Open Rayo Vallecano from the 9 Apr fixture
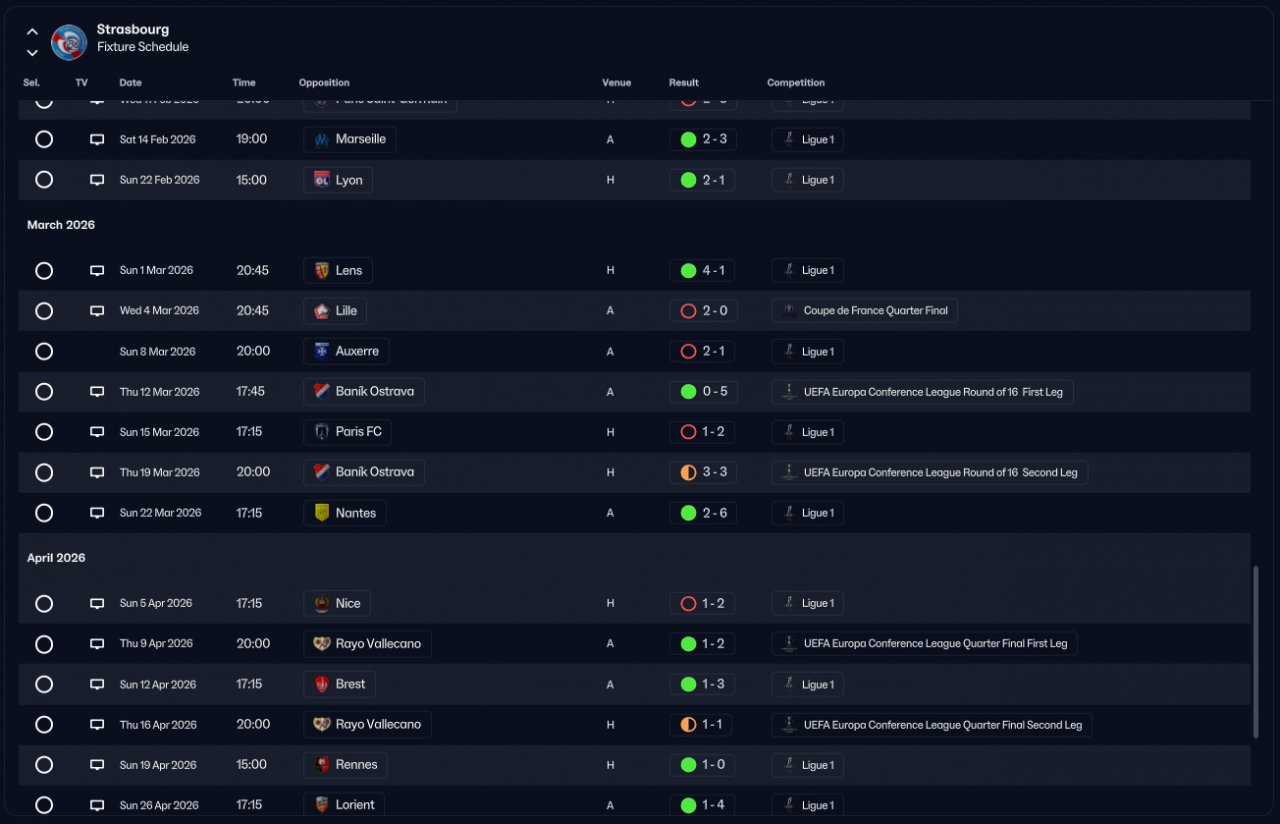The width and height of the screenshot is (1280, 824). pos(368,644)
